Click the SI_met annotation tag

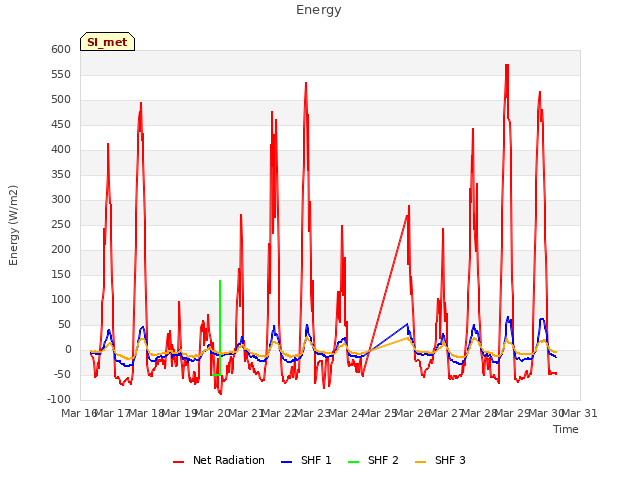point(107,42)
